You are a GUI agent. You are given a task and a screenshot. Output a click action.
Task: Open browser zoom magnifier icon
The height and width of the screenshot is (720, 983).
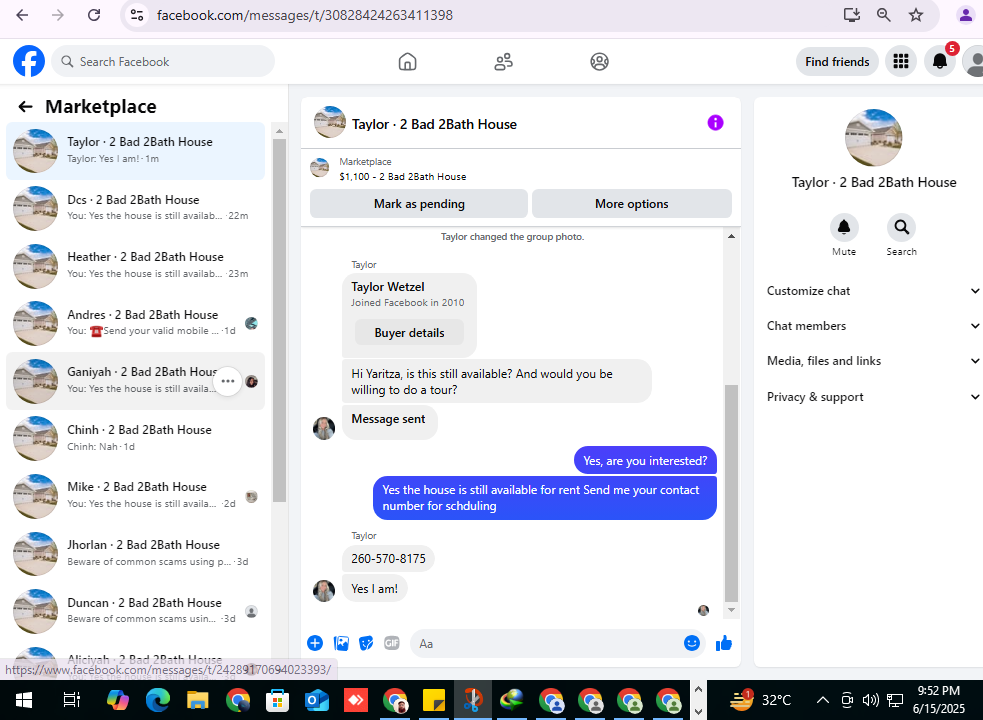point(884,15)
